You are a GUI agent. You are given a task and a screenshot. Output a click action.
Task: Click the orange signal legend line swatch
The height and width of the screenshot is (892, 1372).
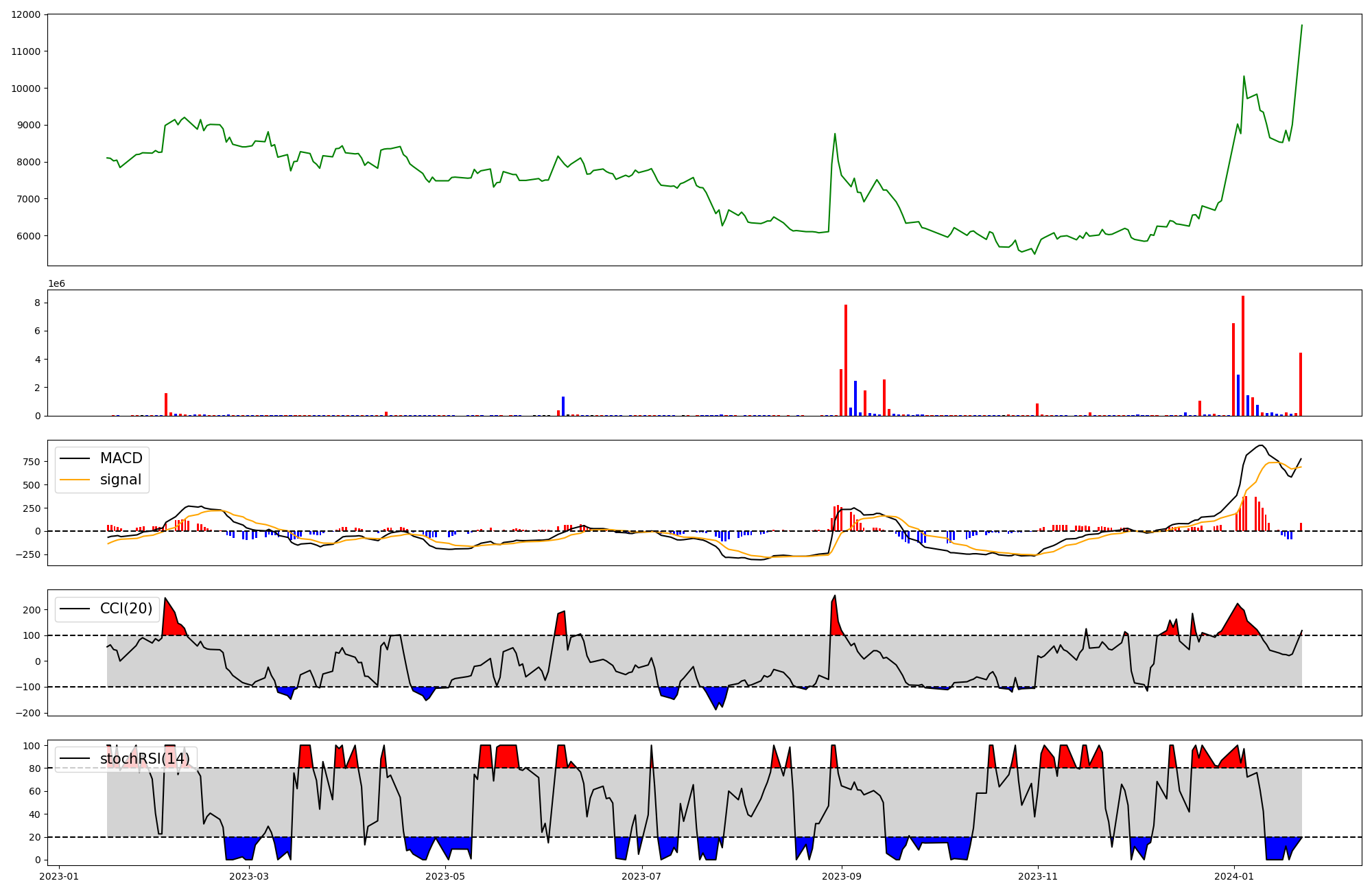coord(74,480)
